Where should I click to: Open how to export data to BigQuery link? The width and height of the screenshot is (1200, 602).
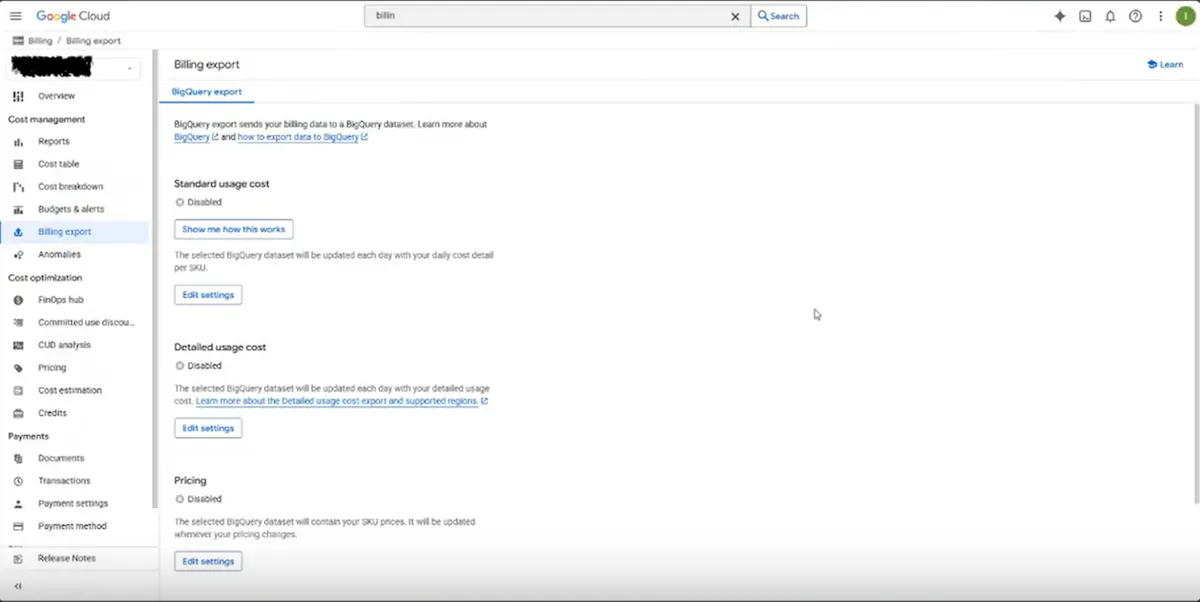coord(303,137)
